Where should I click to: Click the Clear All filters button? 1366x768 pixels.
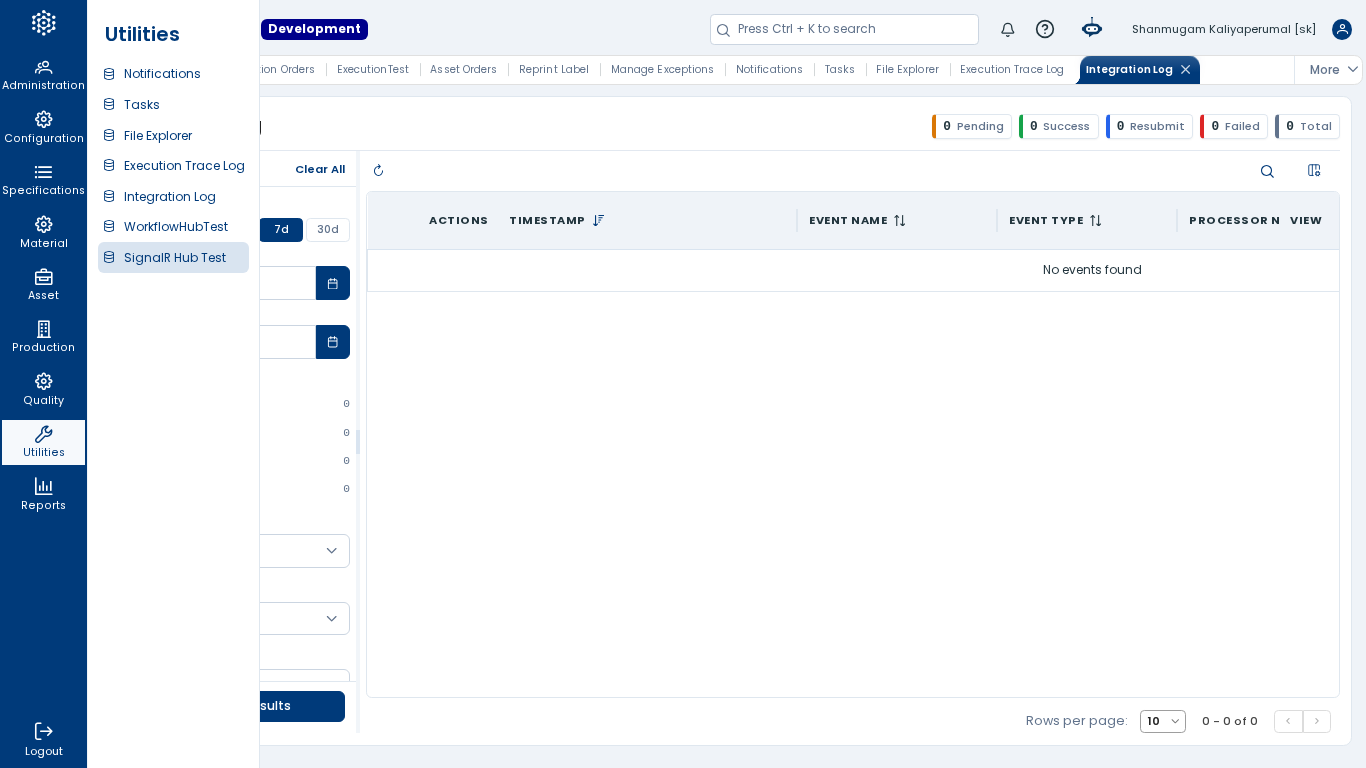[320, 170]
